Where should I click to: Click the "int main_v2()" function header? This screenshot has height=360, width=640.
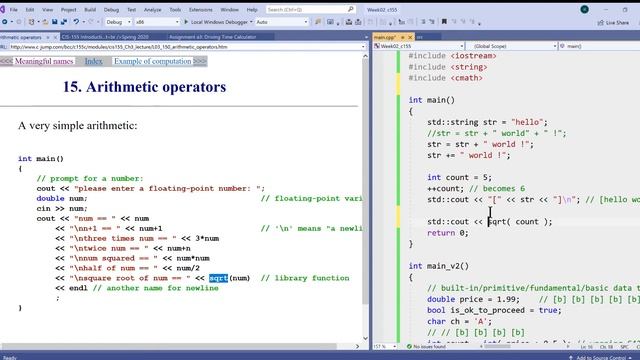point(439,266)
